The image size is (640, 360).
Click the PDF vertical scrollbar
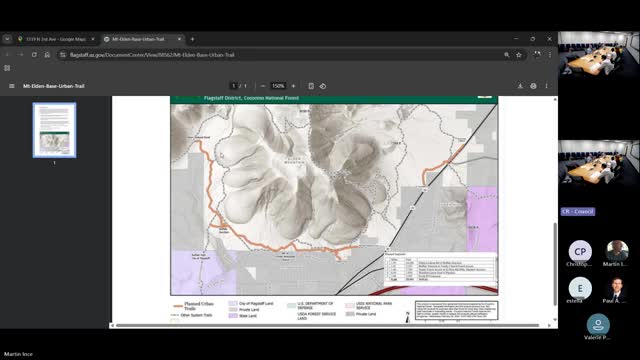pyautogui.click(x=555, y=264)
